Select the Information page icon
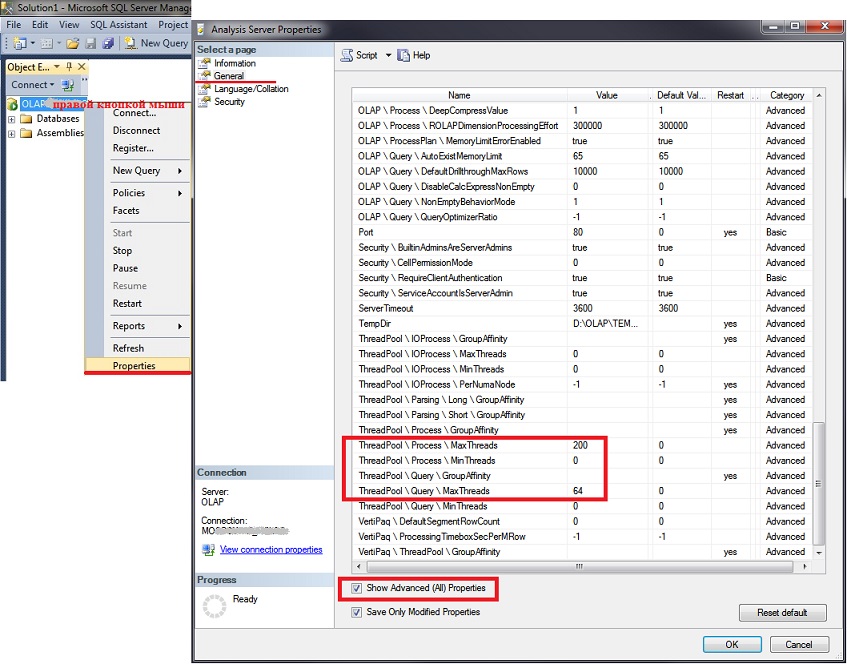The image size is (847, 664). click(x=204, y=63)
